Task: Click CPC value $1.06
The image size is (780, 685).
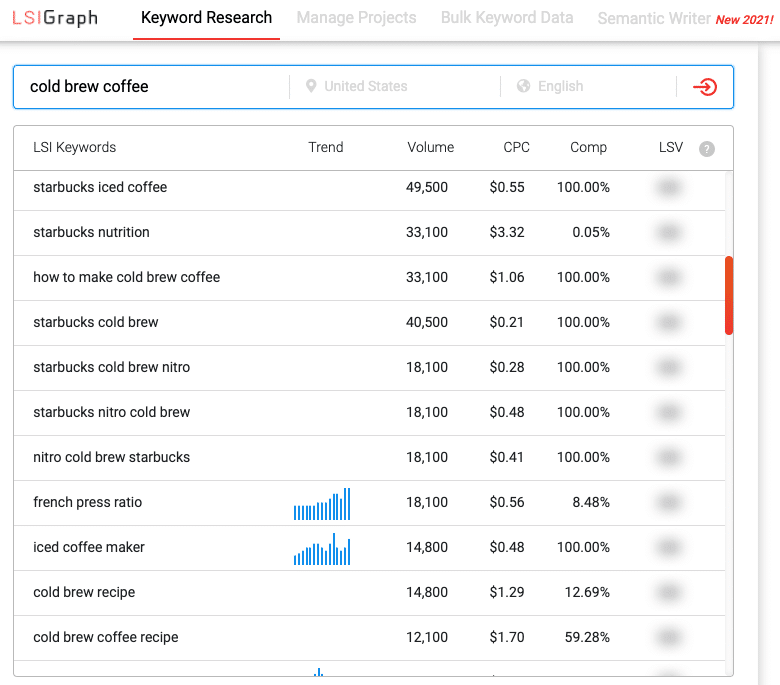Action: (x=507, y=277)
